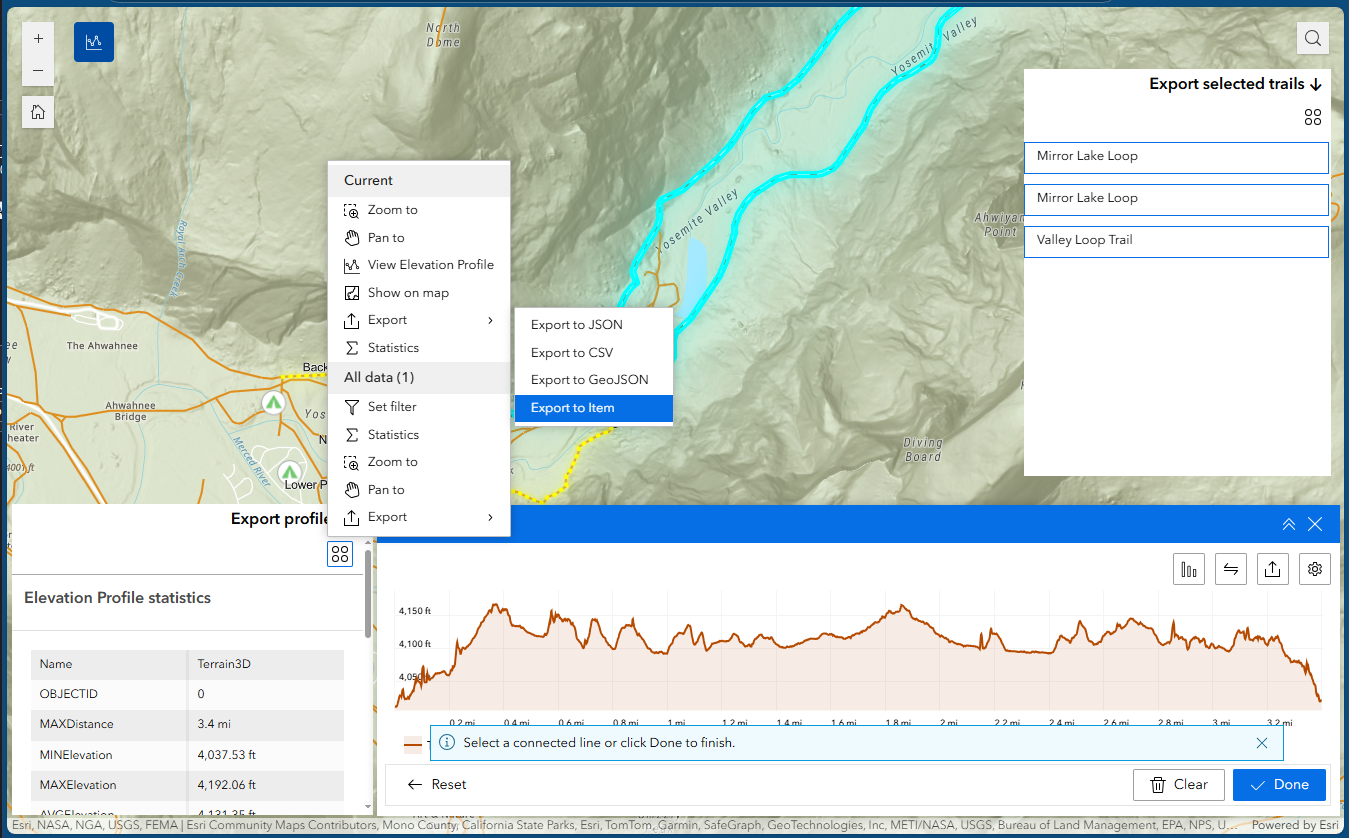Export the elevation profile chart

[1272, 568]
